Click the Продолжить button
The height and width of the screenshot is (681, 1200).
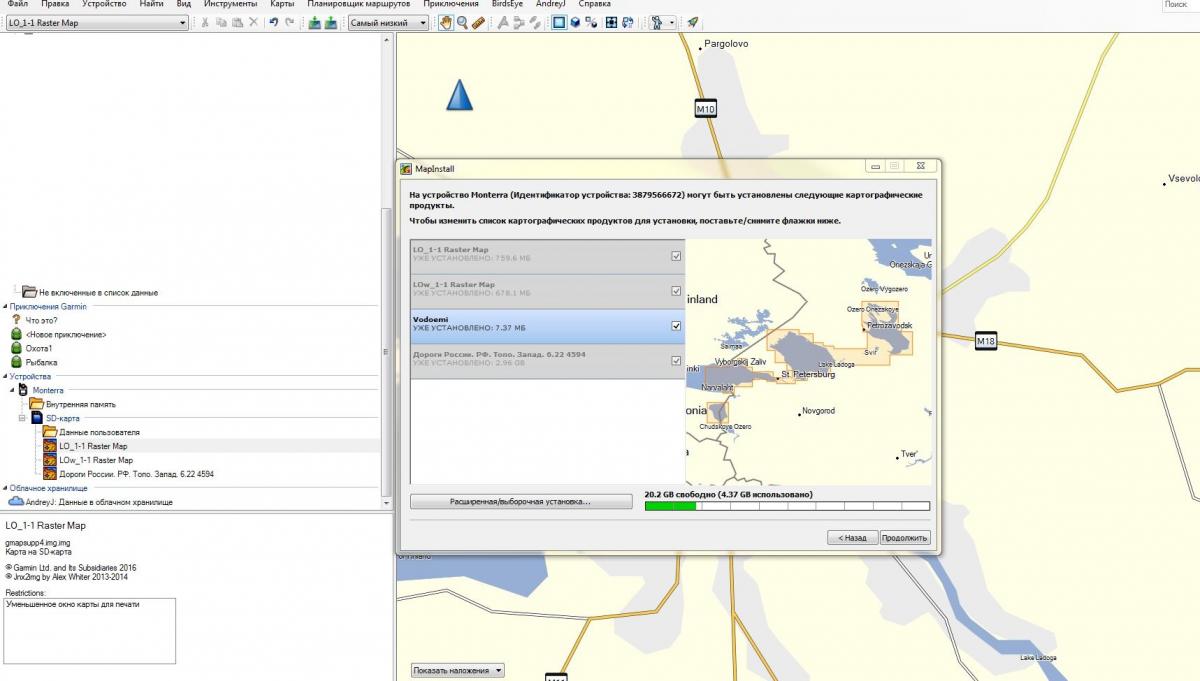click(x=904, y=538)
